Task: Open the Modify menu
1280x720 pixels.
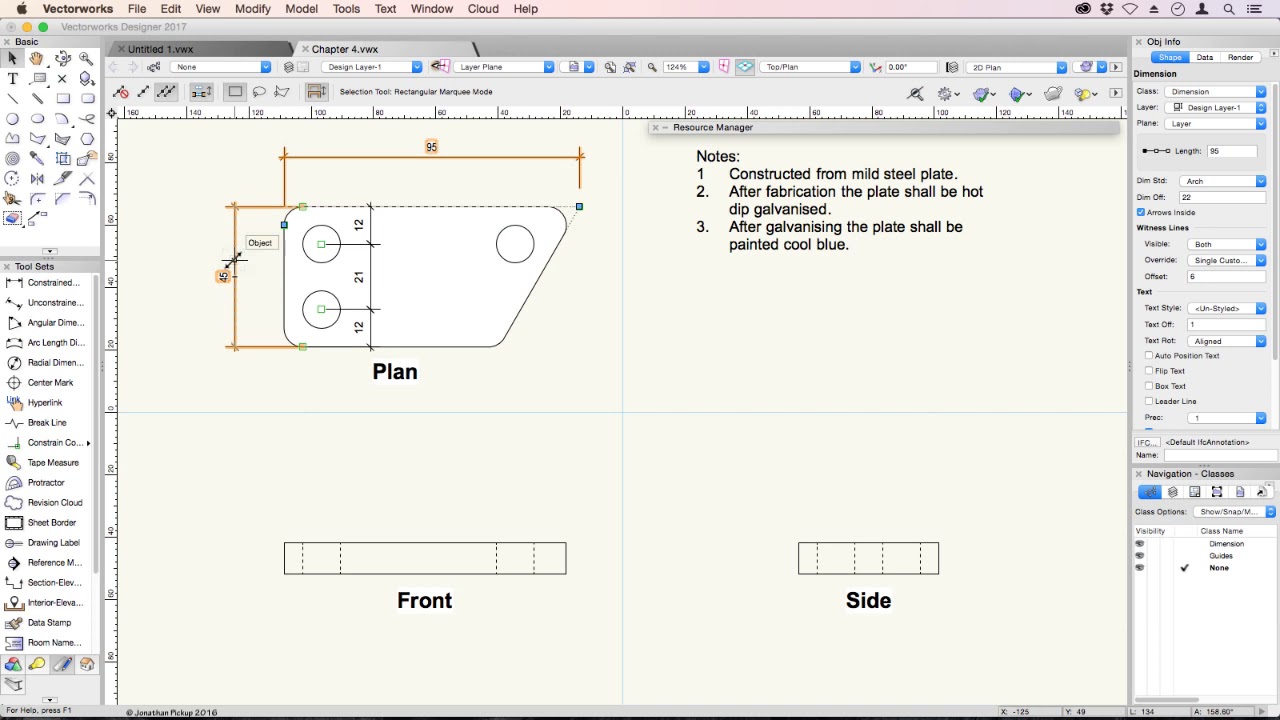Action: 252,9
